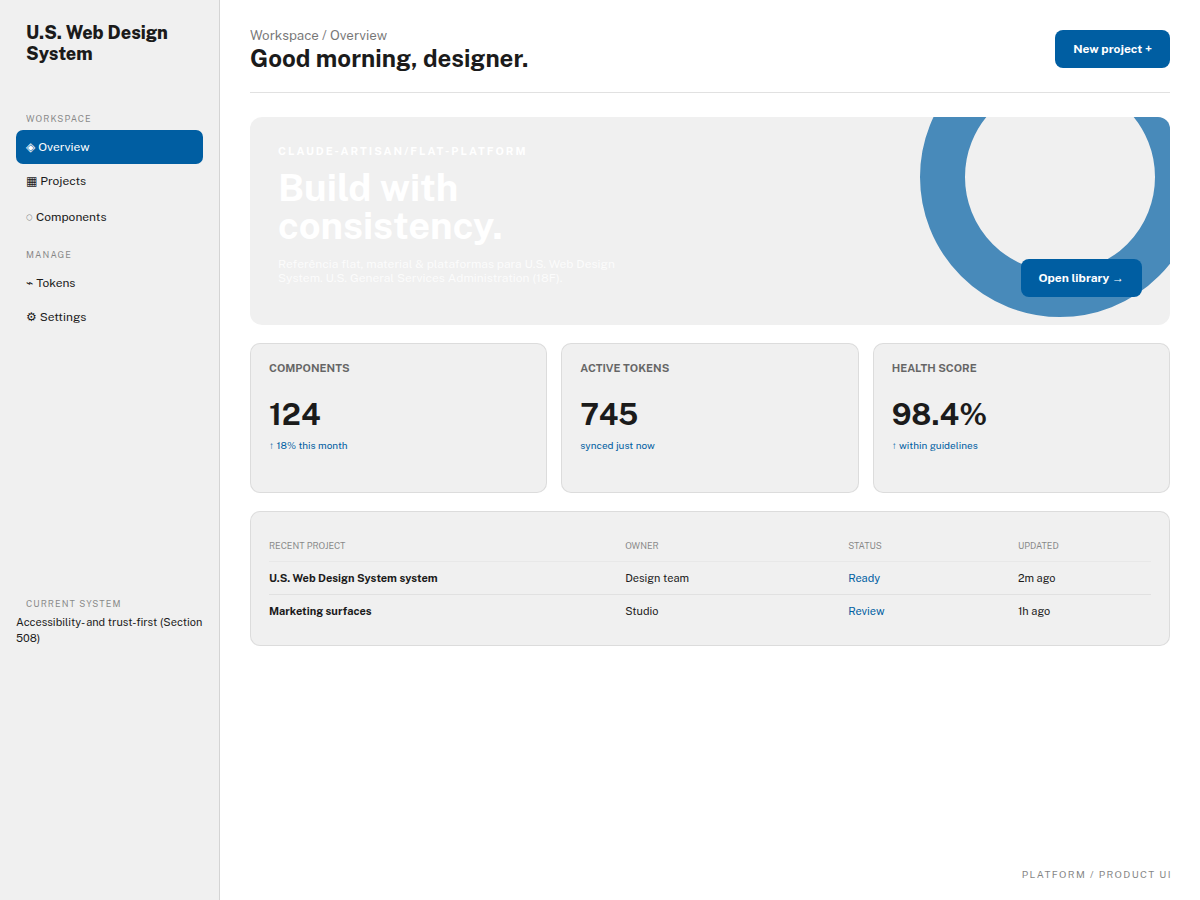Open U.S. Web Design System system project
This screenshot has width=1200, height=900.
point(353,578)
